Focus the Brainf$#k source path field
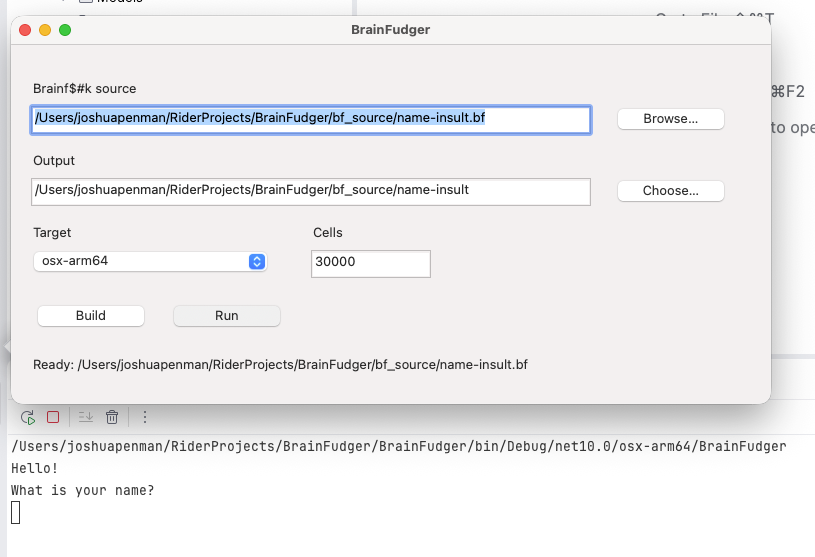The image size is (815, 557). [x=311, y=120]
